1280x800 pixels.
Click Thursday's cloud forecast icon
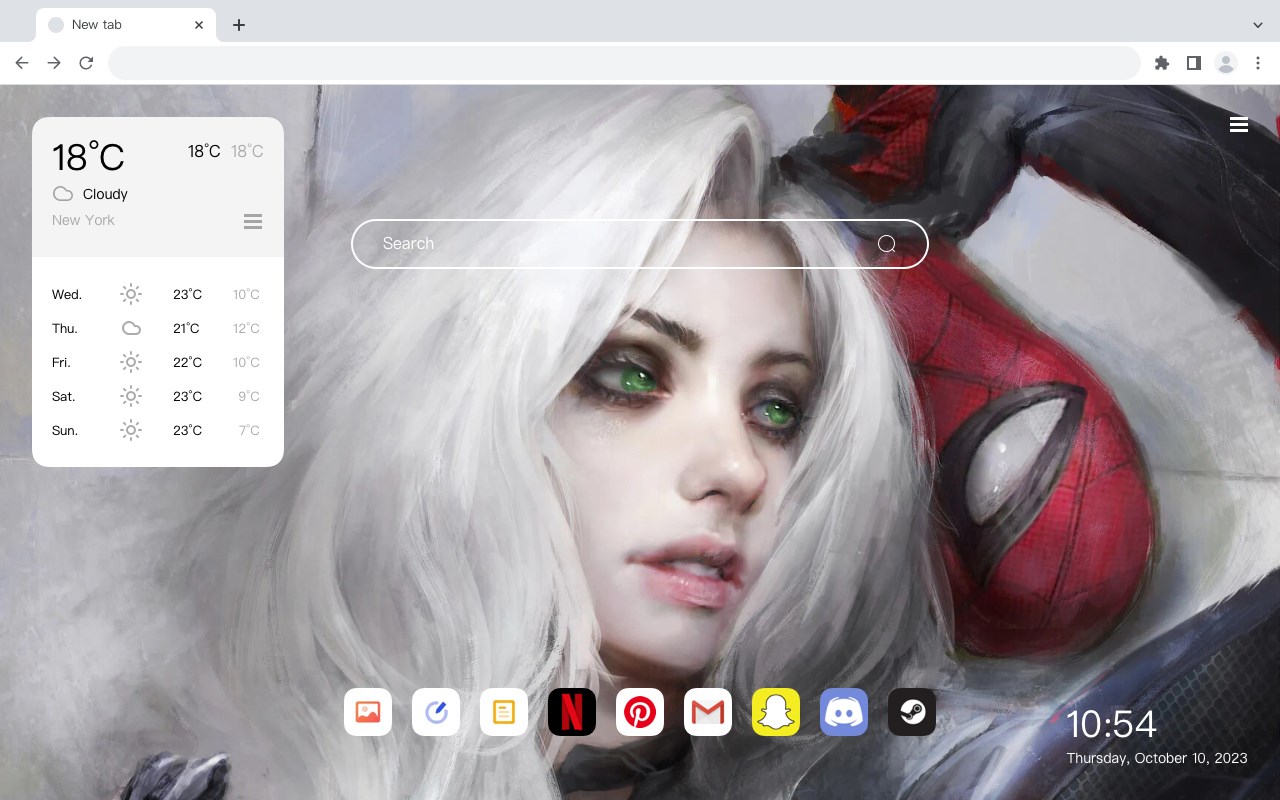[x=131, y=328]
